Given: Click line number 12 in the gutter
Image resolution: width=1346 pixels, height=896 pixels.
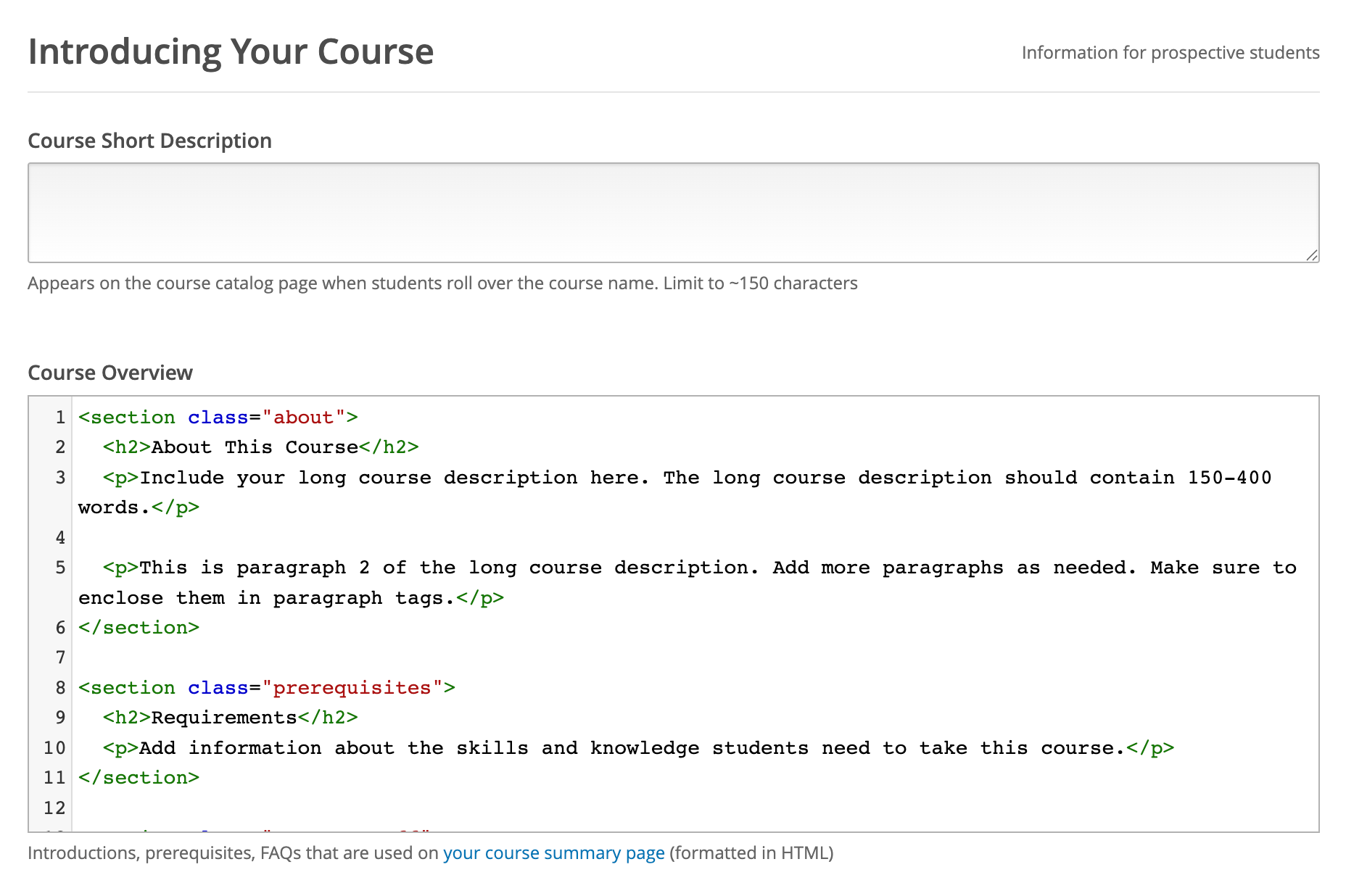Looking at the screenshot, I should pyautogui.click(x=54, y=808).
